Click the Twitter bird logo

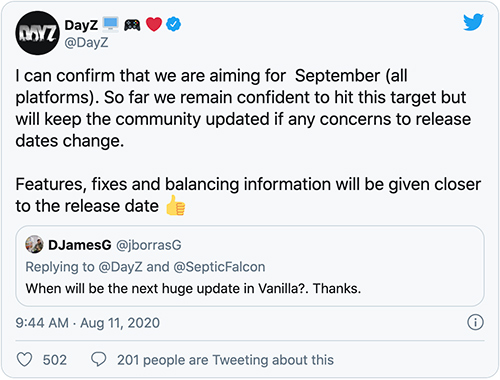coord(473,22)
